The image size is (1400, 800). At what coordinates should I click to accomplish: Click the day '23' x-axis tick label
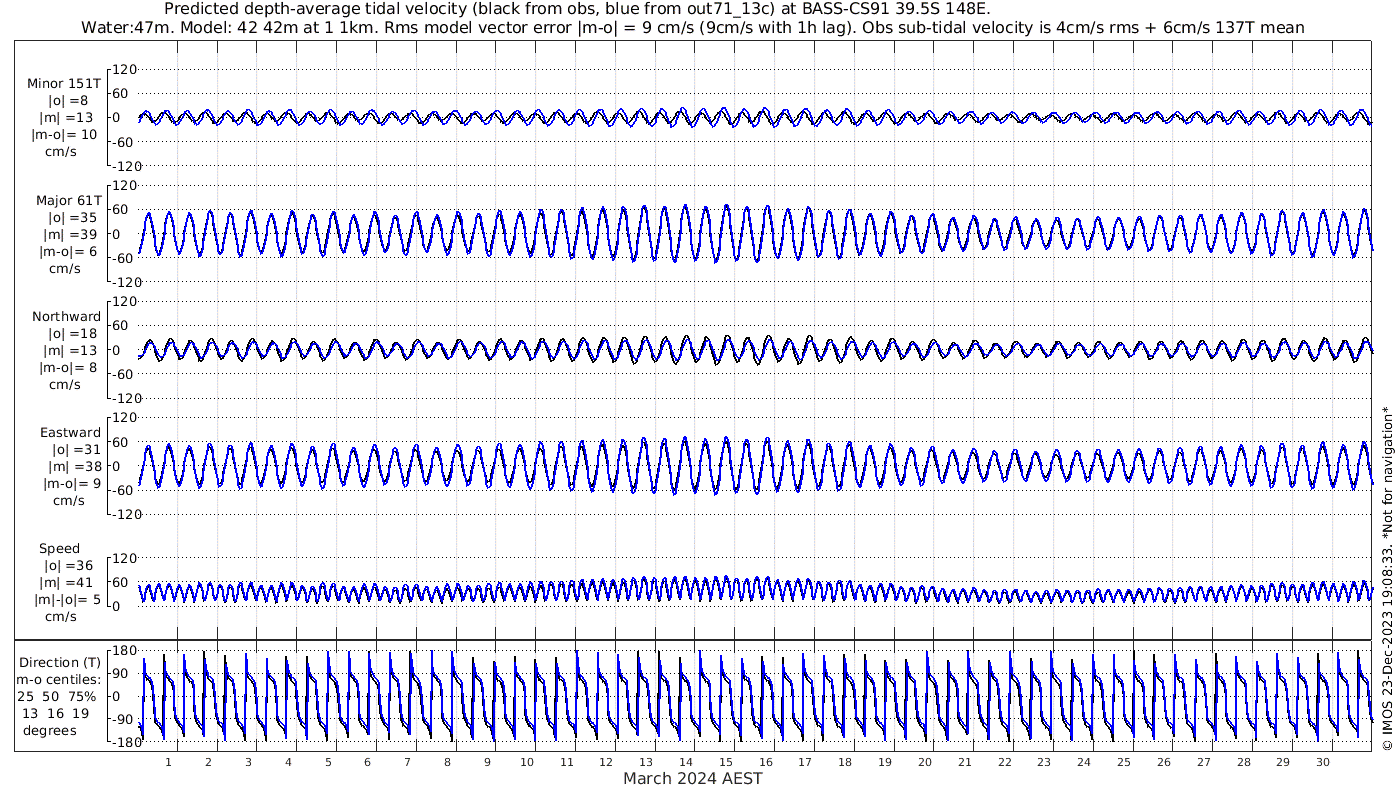click(x=1044, y=762)
